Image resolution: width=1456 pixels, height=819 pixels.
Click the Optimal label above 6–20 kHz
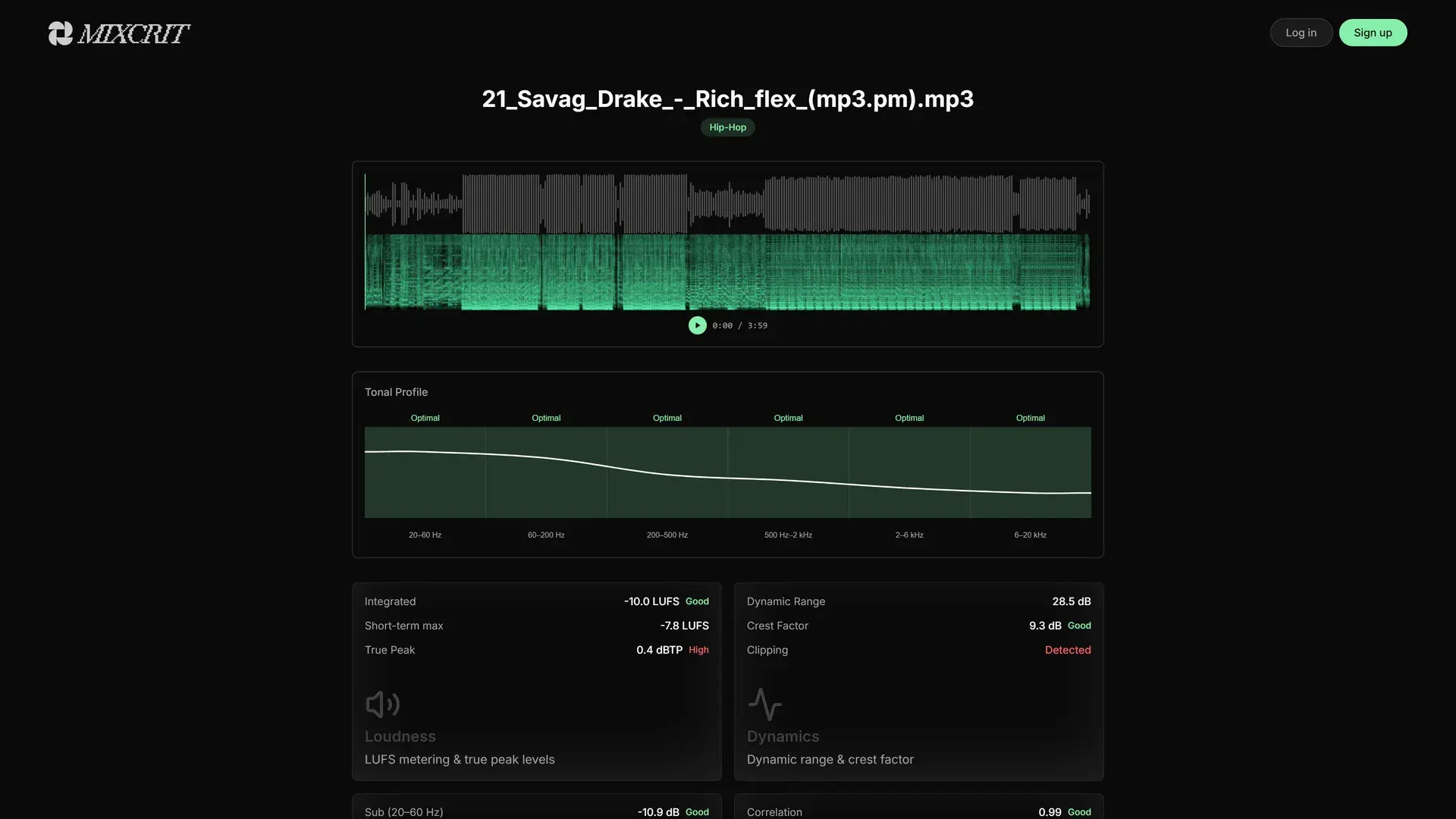pos(1030,418)
